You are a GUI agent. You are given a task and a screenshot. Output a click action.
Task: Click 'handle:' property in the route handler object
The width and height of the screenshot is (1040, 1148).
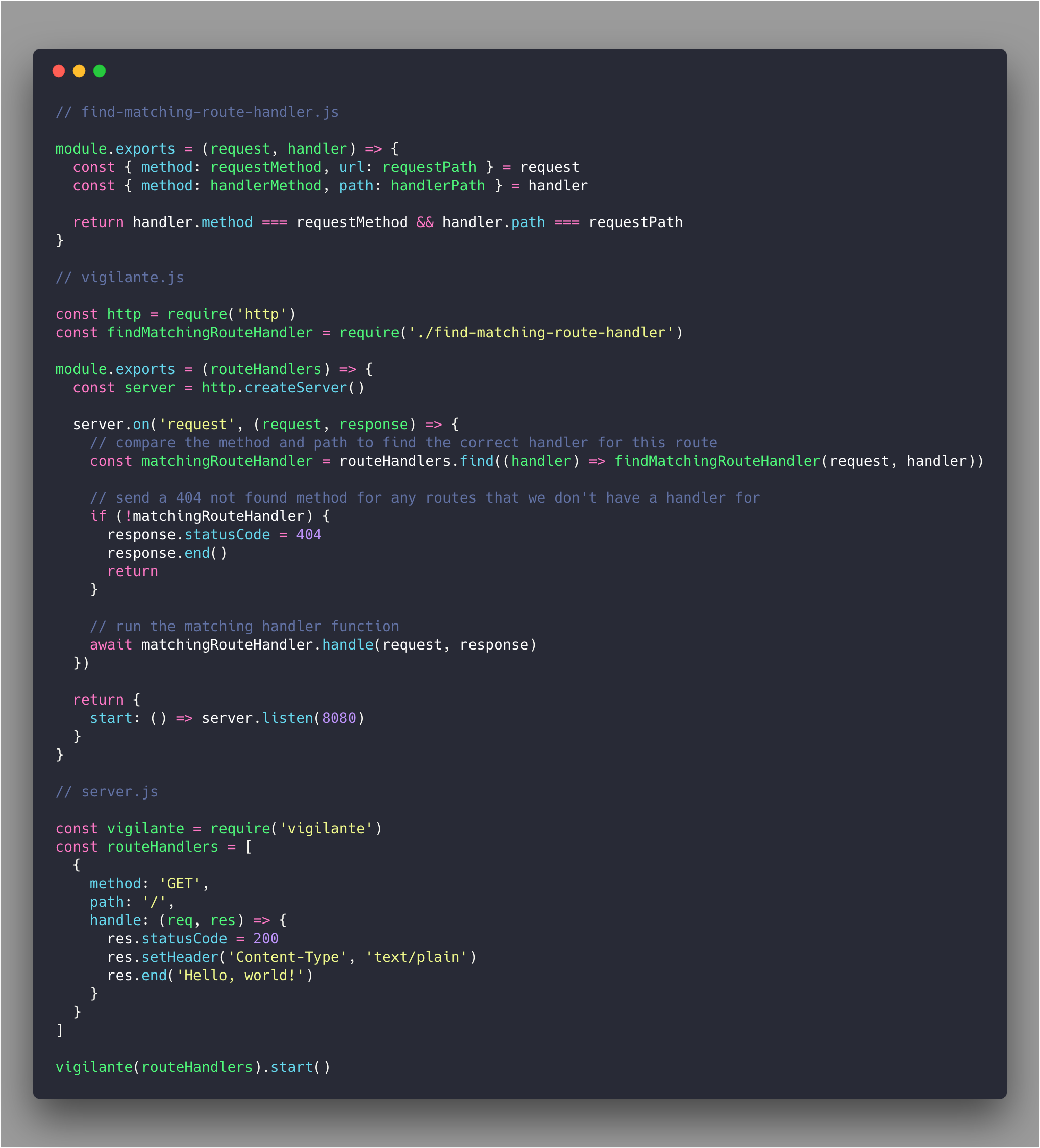point(119,921)
